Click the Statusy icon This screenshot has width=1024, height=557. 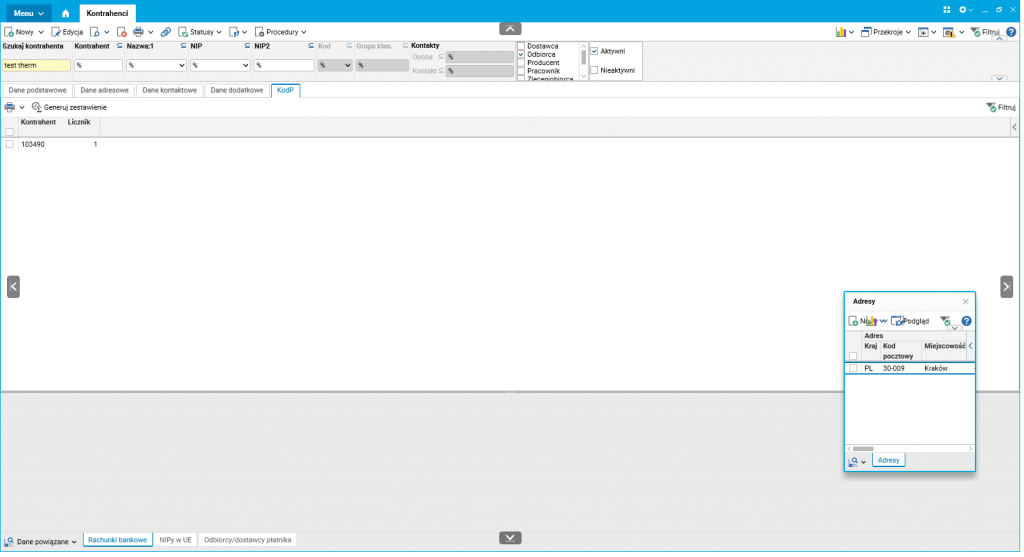point(183,32)
